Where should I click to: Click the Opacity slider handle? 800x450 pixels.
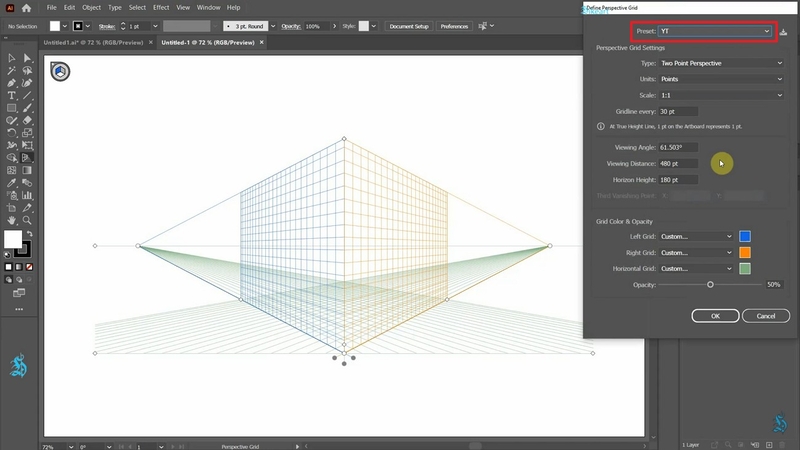710,285
